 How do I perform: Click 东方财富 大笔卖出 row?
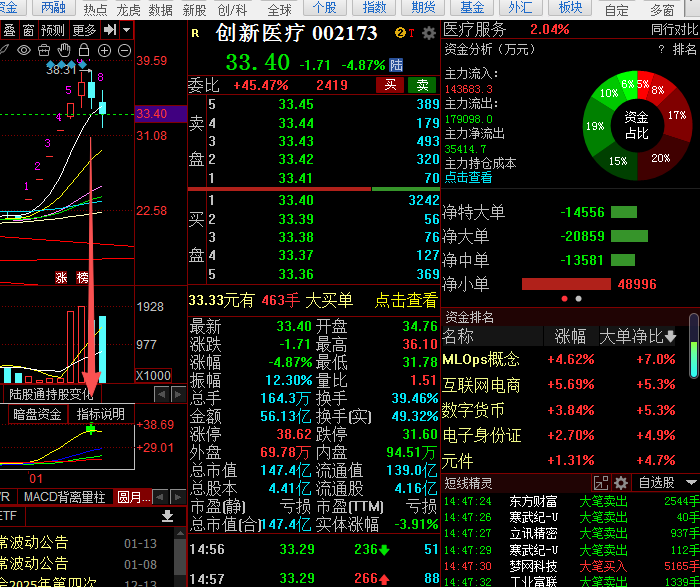click(x=571, y=502)
